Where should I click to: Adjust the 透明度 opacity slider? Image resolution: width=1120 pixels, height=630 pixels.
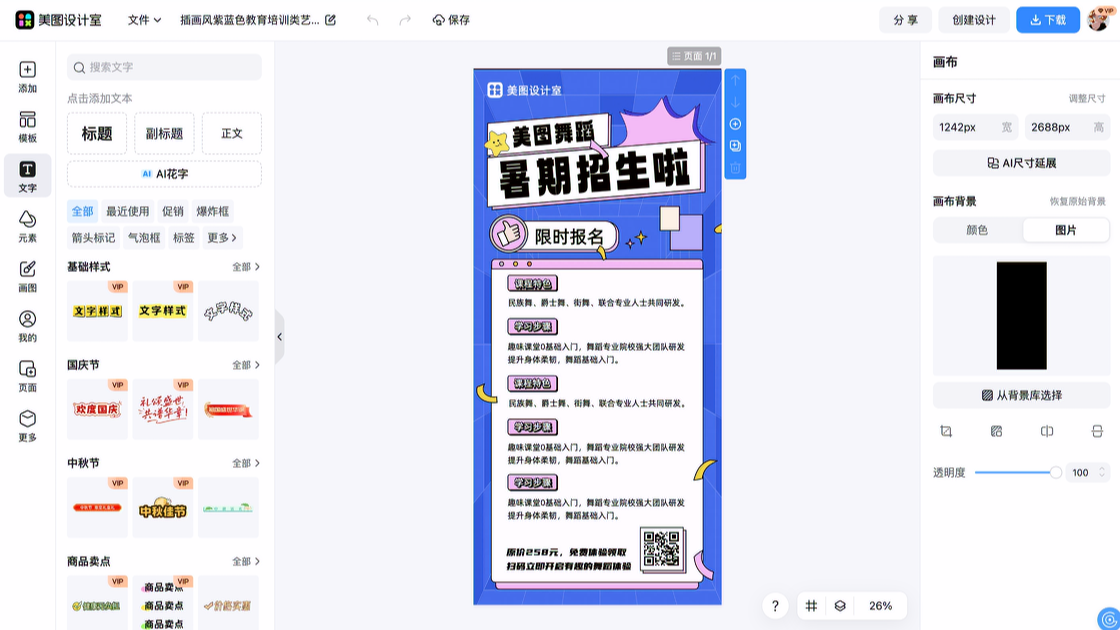[x=1055, y=472]
